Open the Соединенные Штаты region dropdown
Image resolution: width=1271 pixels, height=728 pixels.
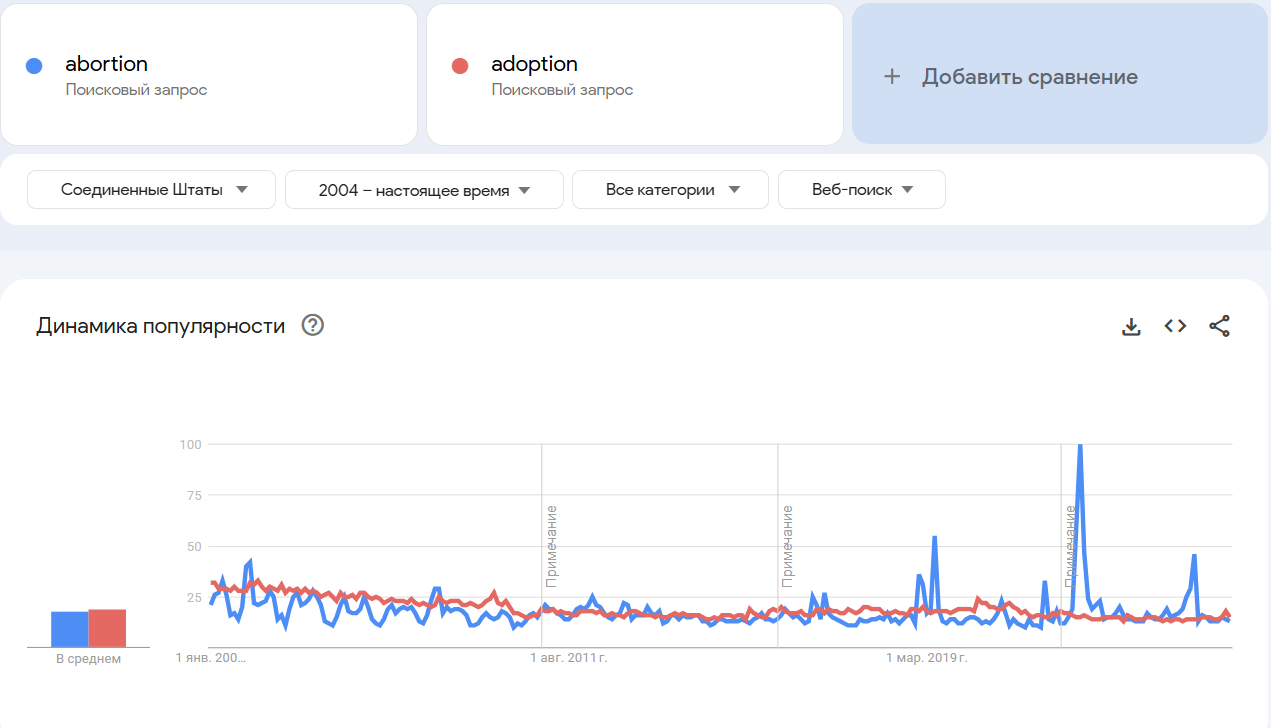151,190
